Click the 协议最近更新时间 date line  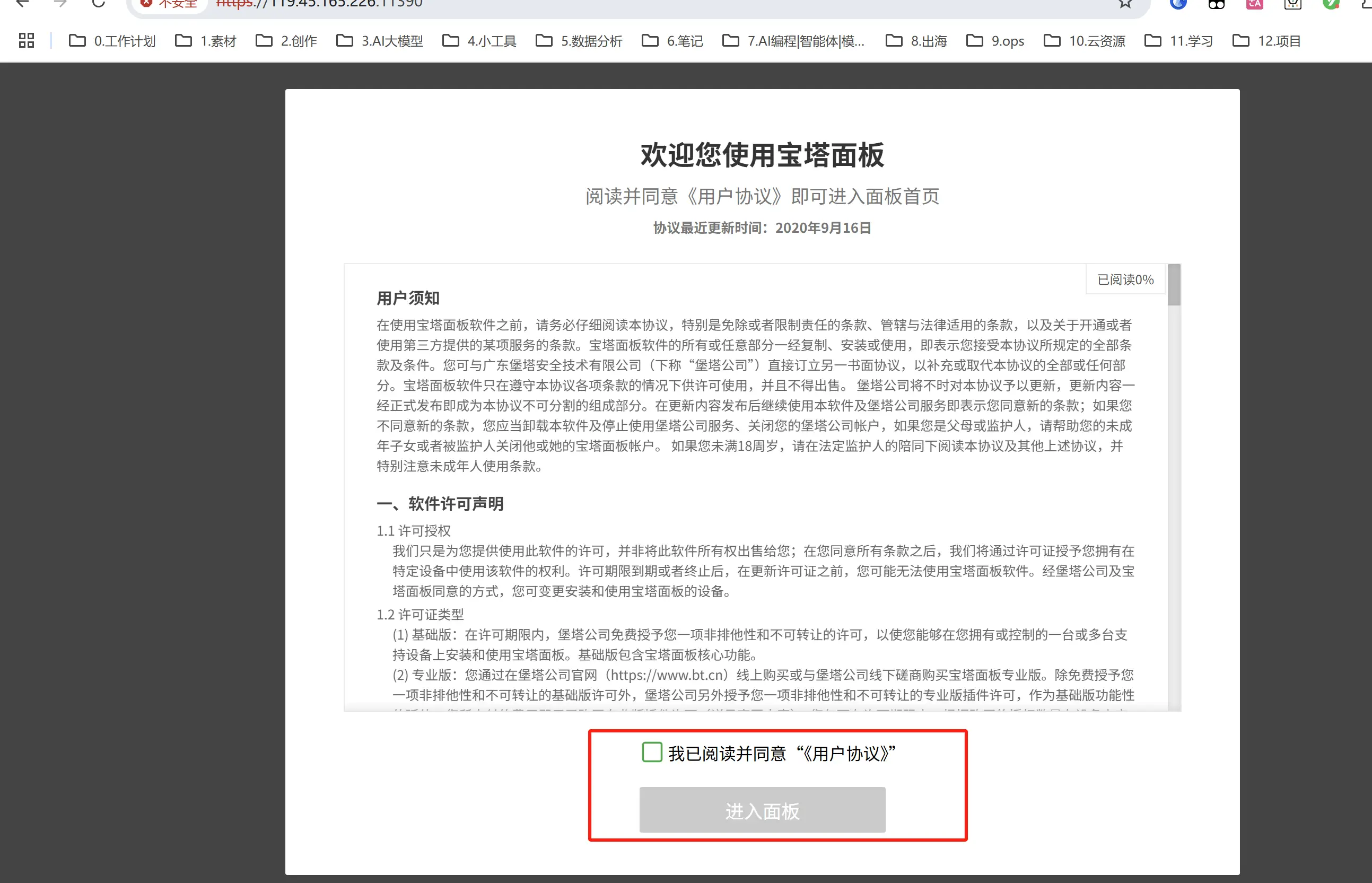(x=762, y=228)
